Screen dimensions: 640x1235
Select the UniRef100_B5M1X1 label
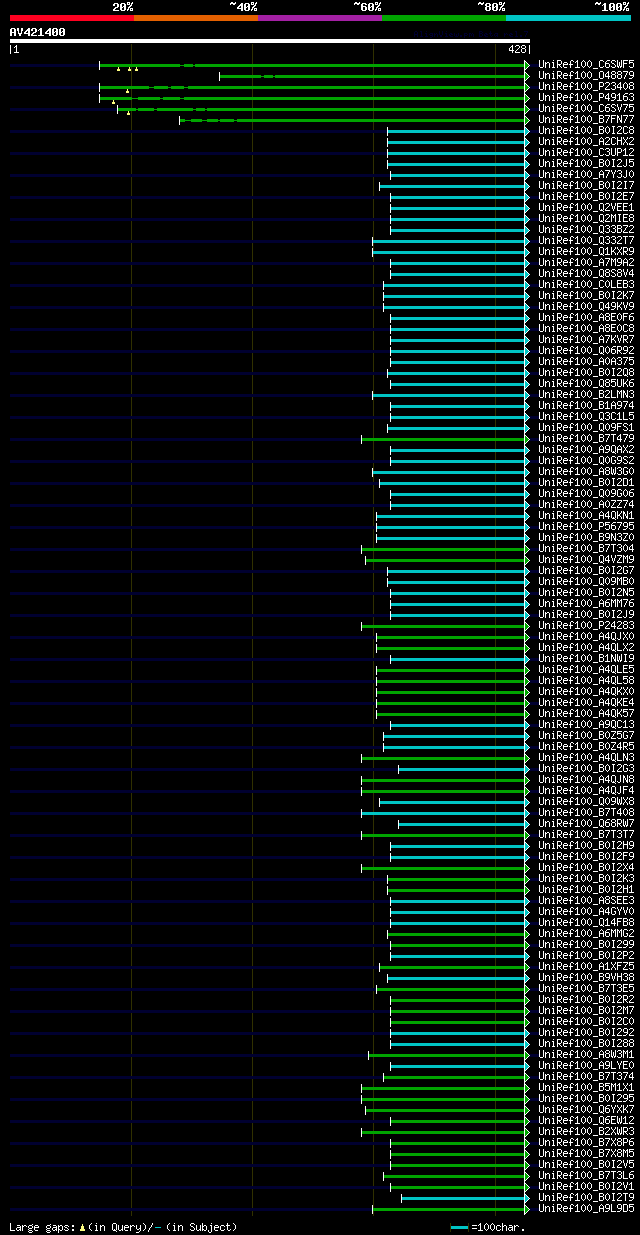(x=586, y=1087)
